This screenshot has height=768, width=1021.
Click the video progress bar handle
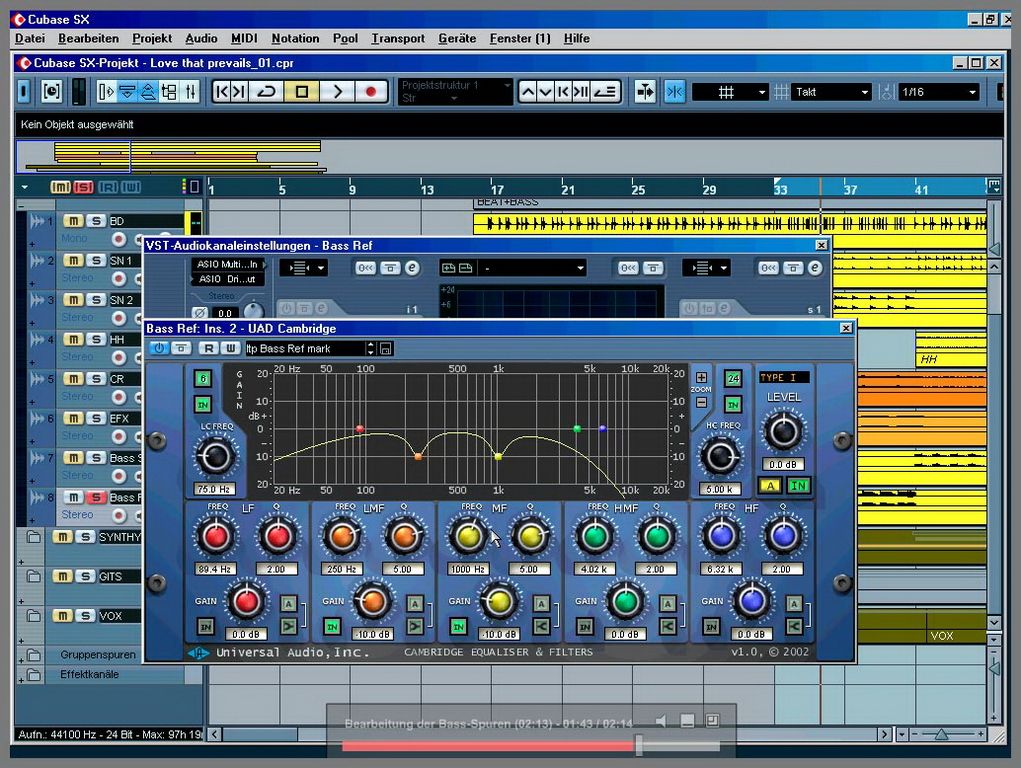point(639,745)
